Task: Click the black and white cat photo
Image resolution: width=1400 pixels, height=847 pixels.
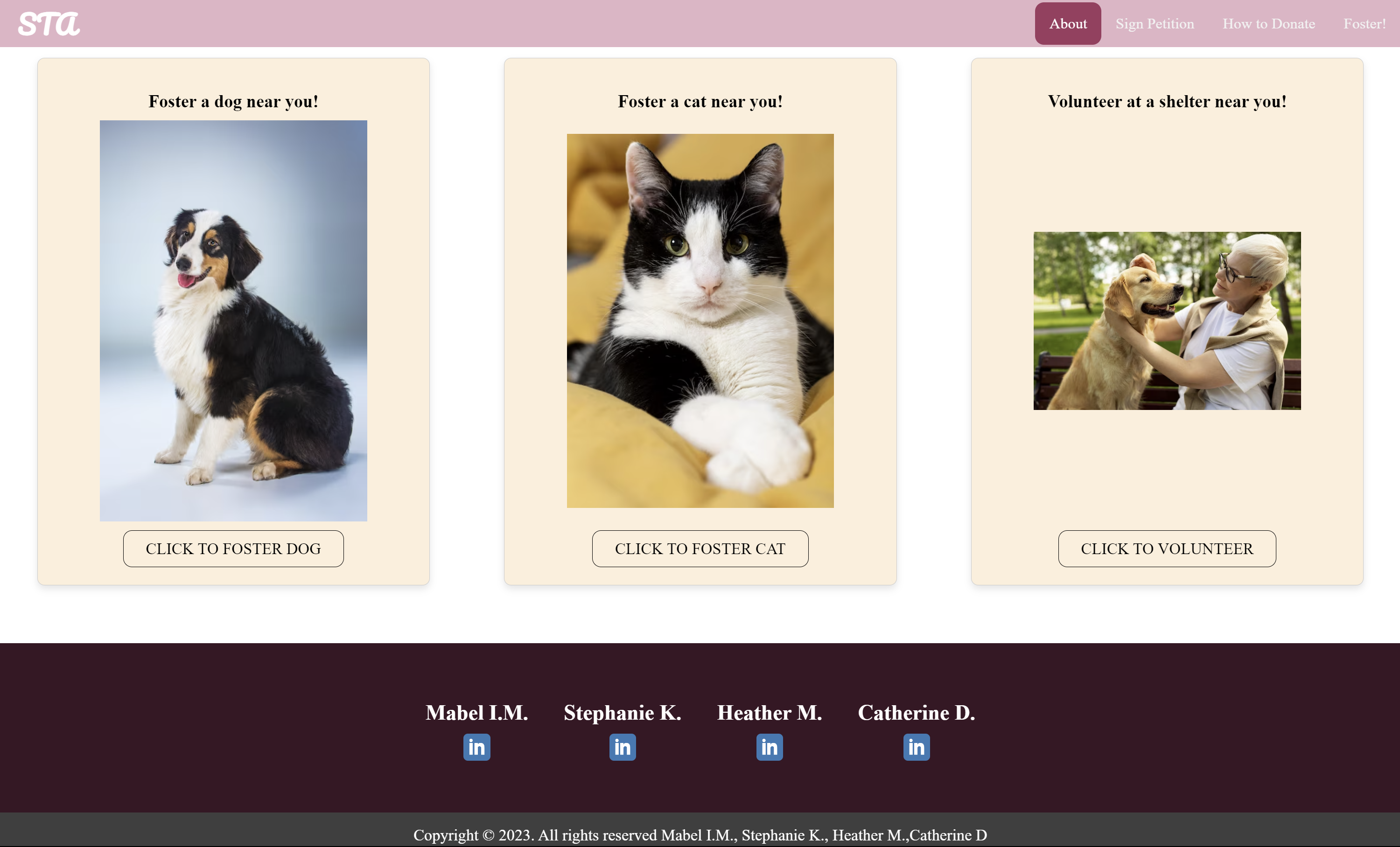Action: [x=700, y=321]
